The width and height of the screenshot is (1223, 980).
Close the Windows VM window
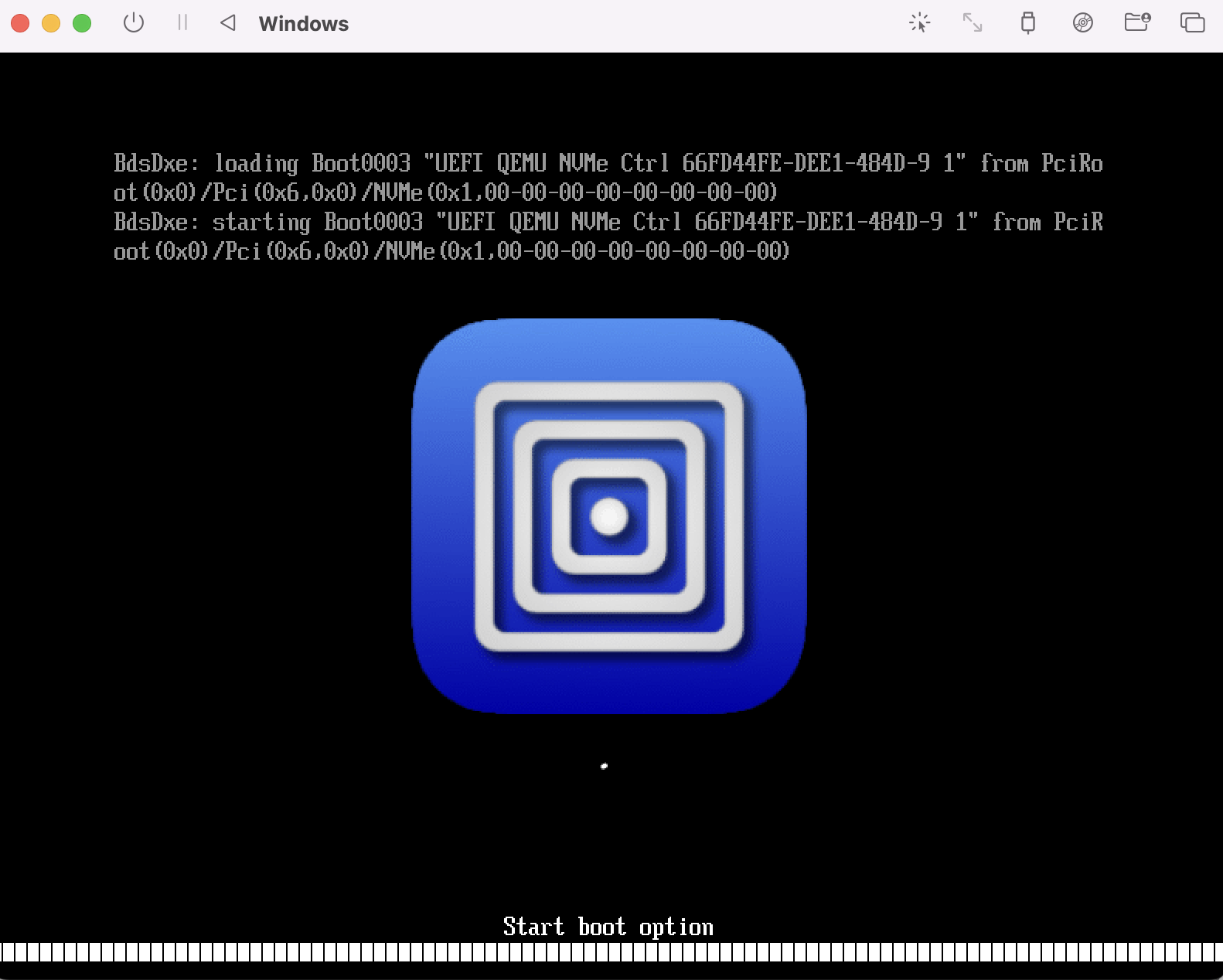click(20, 23)
